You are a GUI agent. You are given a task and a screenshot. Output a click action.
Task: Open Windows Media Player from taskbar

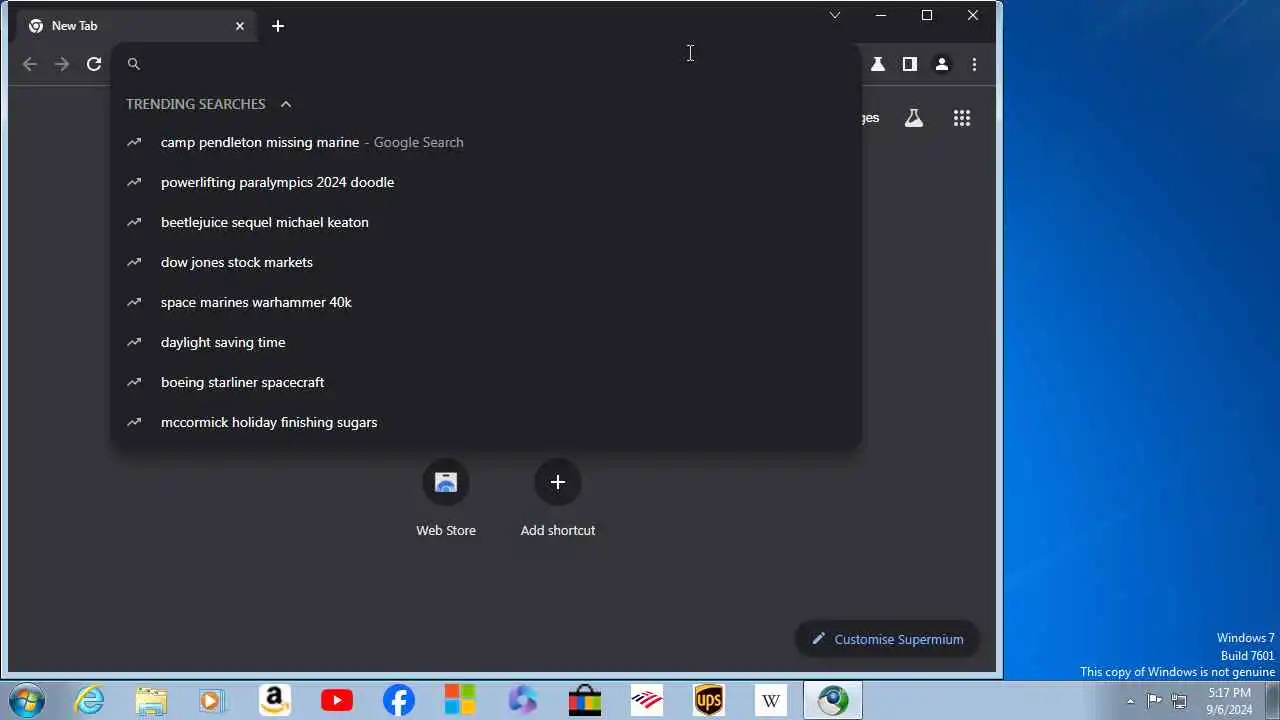click(x=212, y=700)
